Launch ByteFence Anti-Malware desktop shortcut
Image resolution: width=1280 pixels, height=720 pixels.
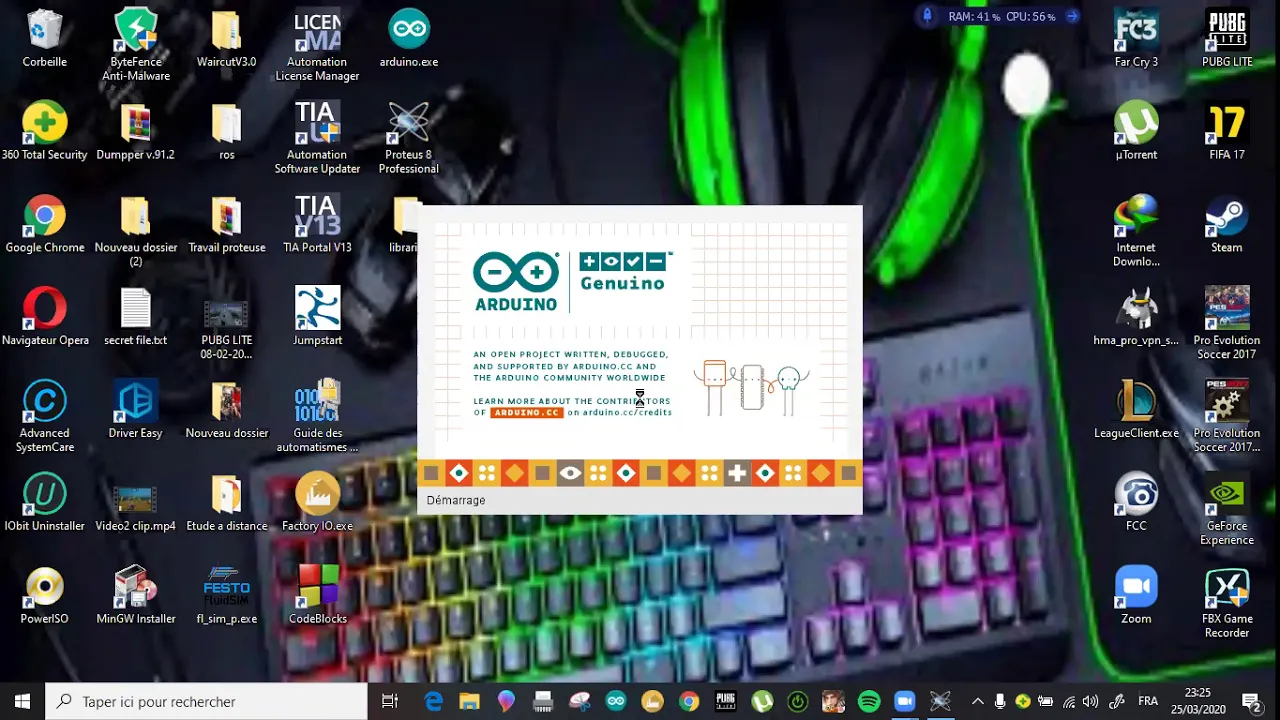(x=136, y=45)
